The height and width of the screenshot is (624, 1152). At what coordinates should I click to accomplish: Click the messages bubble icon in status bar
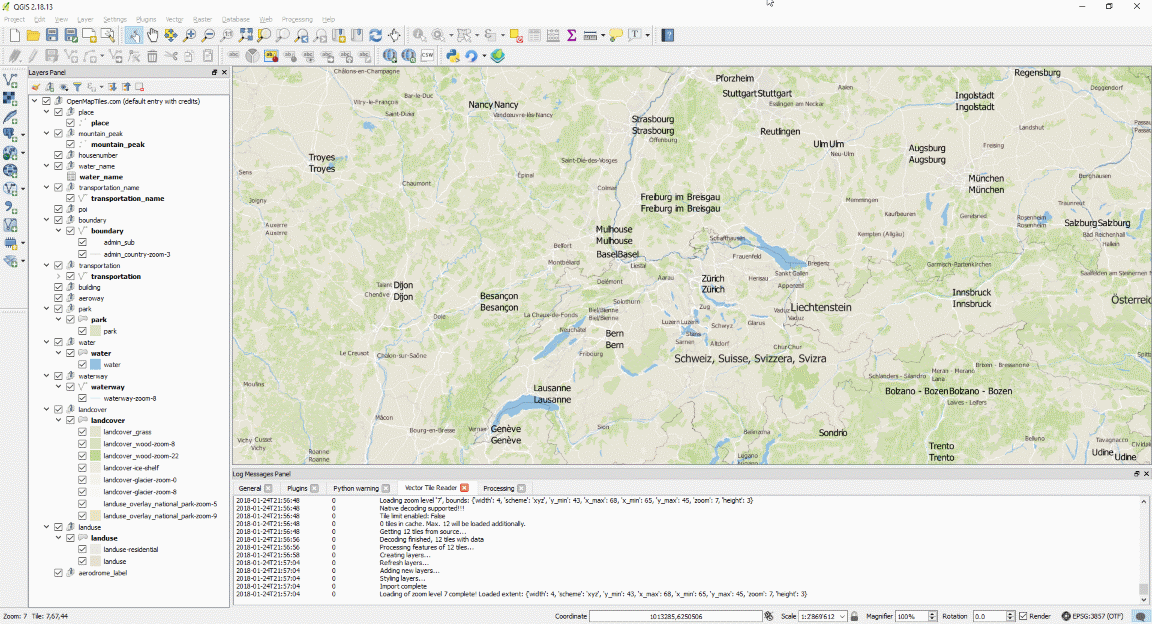coord(1140,616)
